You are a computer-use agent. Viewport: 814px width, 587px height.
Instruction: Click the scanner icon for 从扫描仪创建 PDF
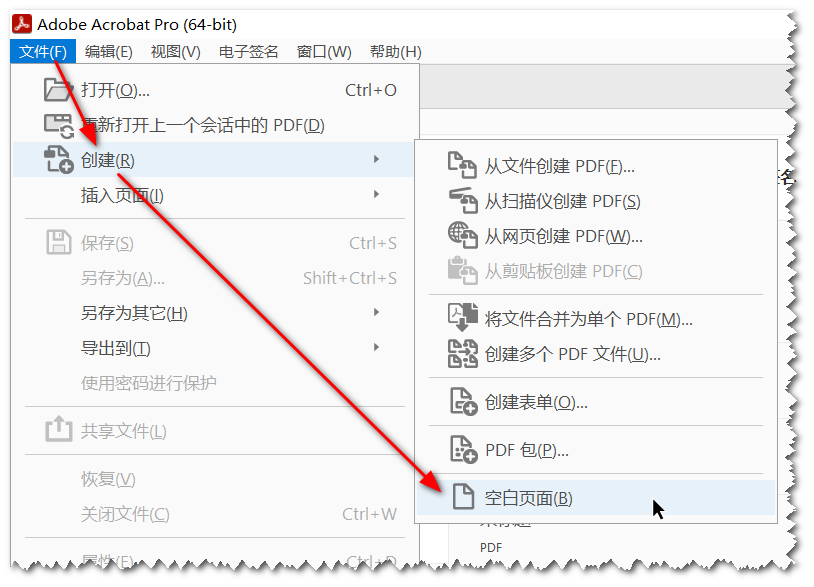click(x=463, y=200)
